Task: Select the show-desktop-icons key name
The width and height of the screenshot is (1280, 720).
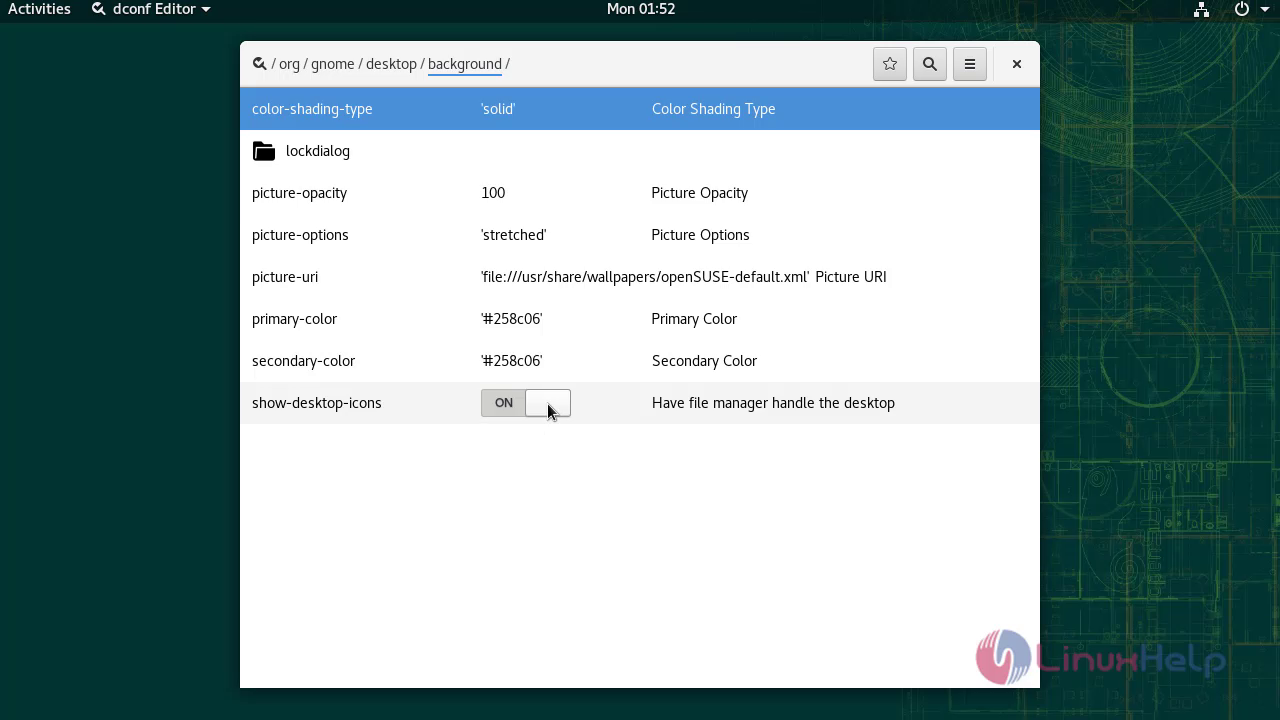Action: click(317, 403)
